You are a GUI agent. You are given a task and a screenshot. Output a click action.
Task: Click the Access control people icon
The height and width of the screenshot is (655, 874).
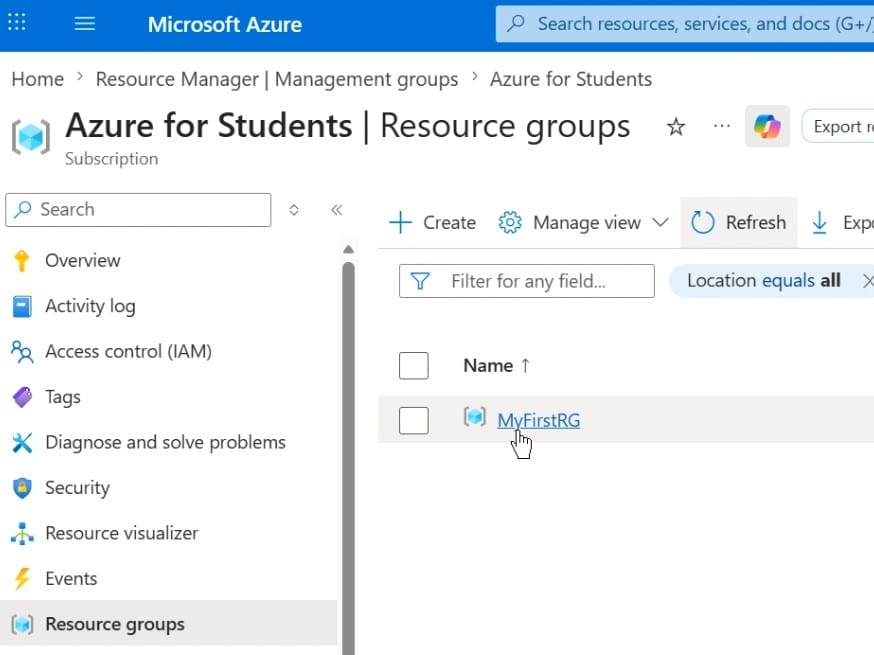pyautogui.click(x=22, y=352)
